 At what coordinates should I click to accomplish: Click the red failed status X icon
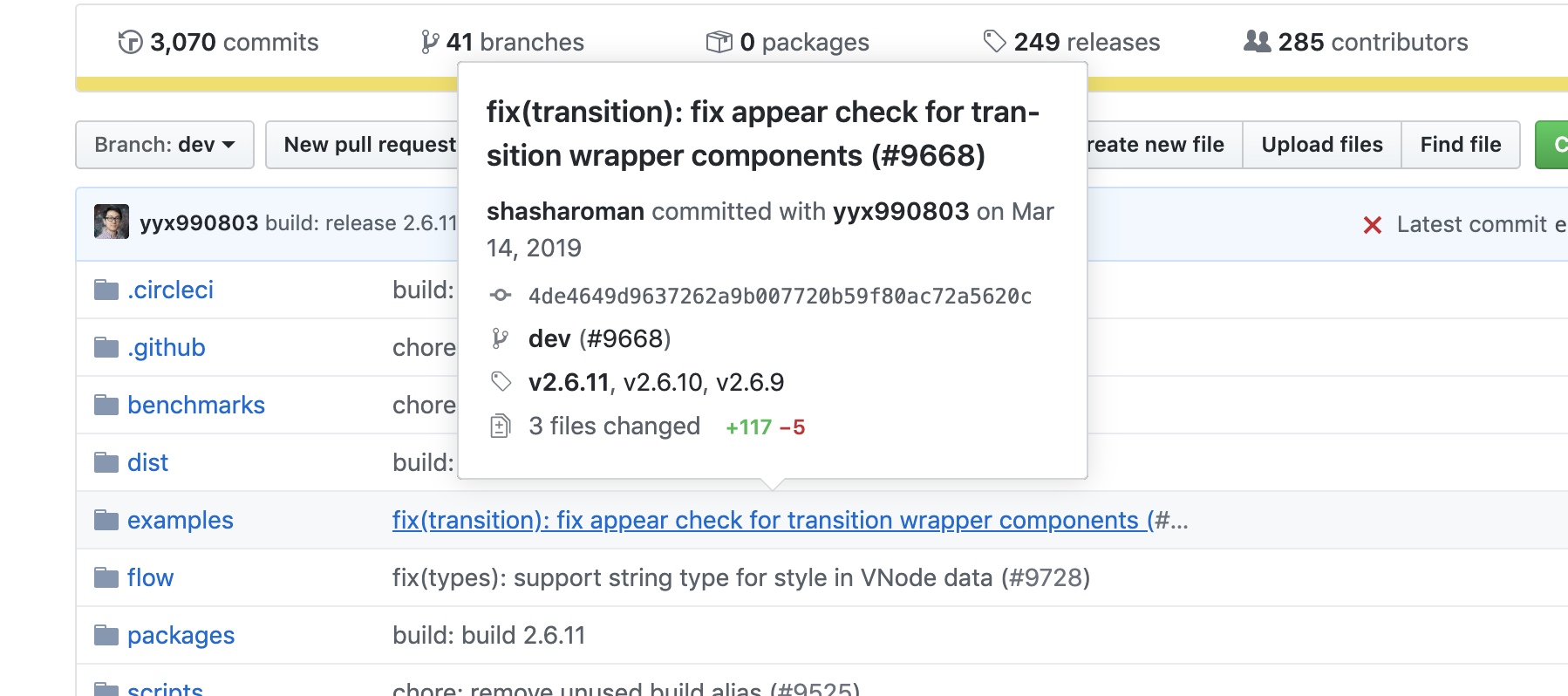pos(1372,225)
